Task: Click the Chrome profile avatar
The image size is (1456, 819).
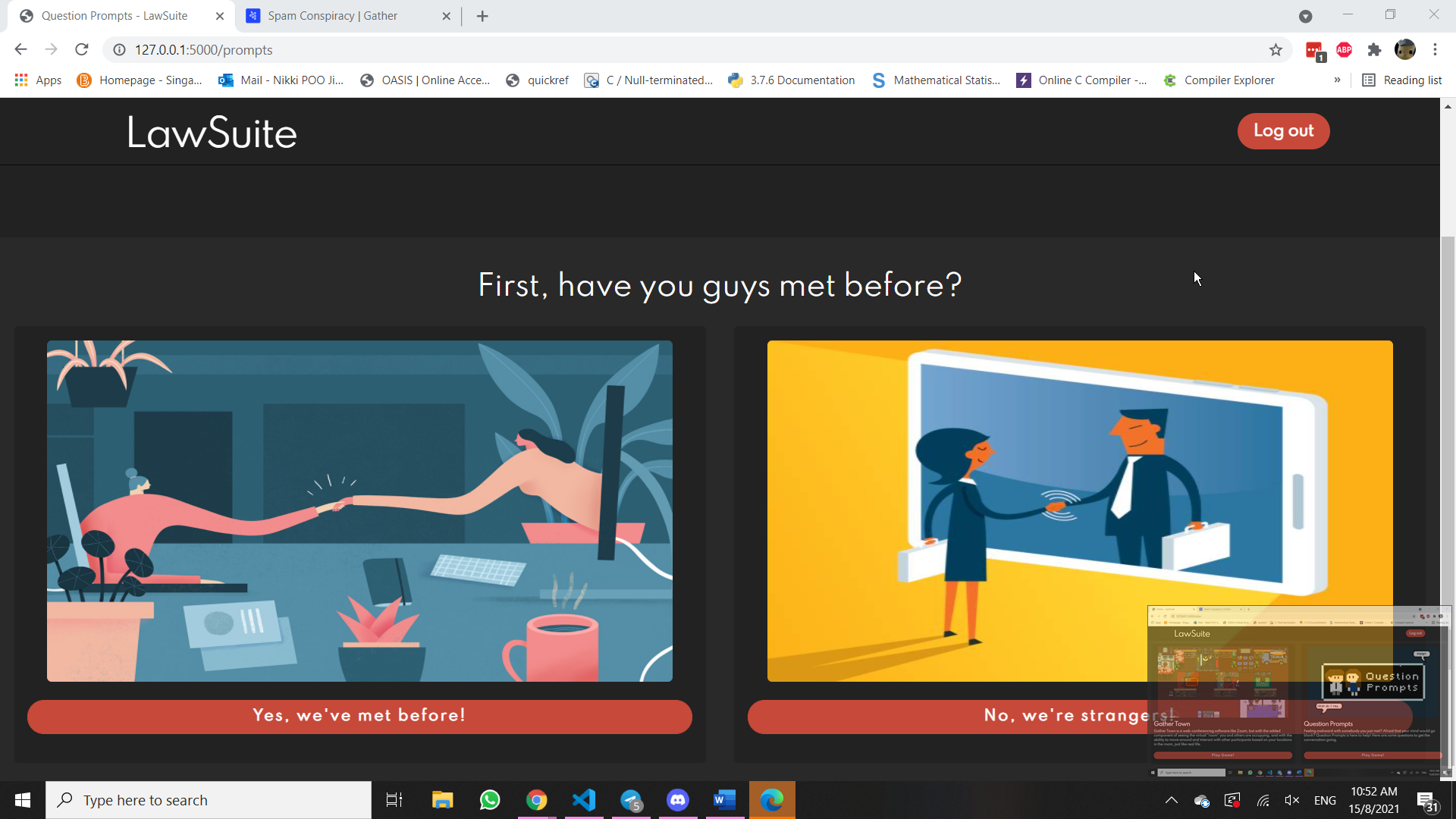Action: (x=1404, y=50)
